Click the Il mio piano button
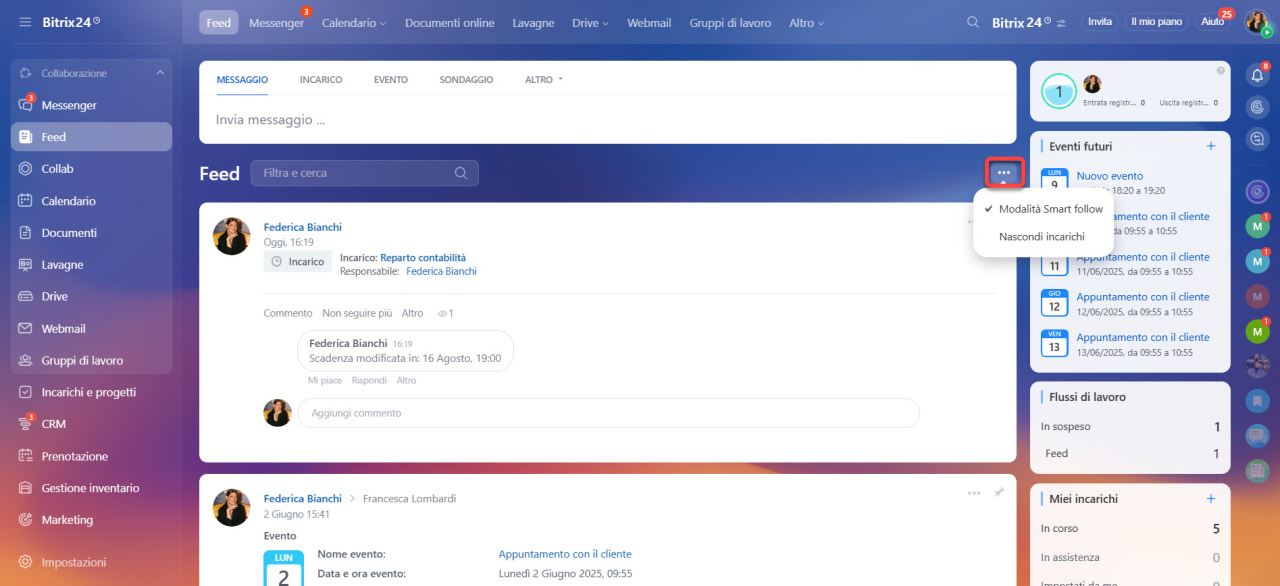Viewport: 1280px width, 586px height. point(1156,22)
